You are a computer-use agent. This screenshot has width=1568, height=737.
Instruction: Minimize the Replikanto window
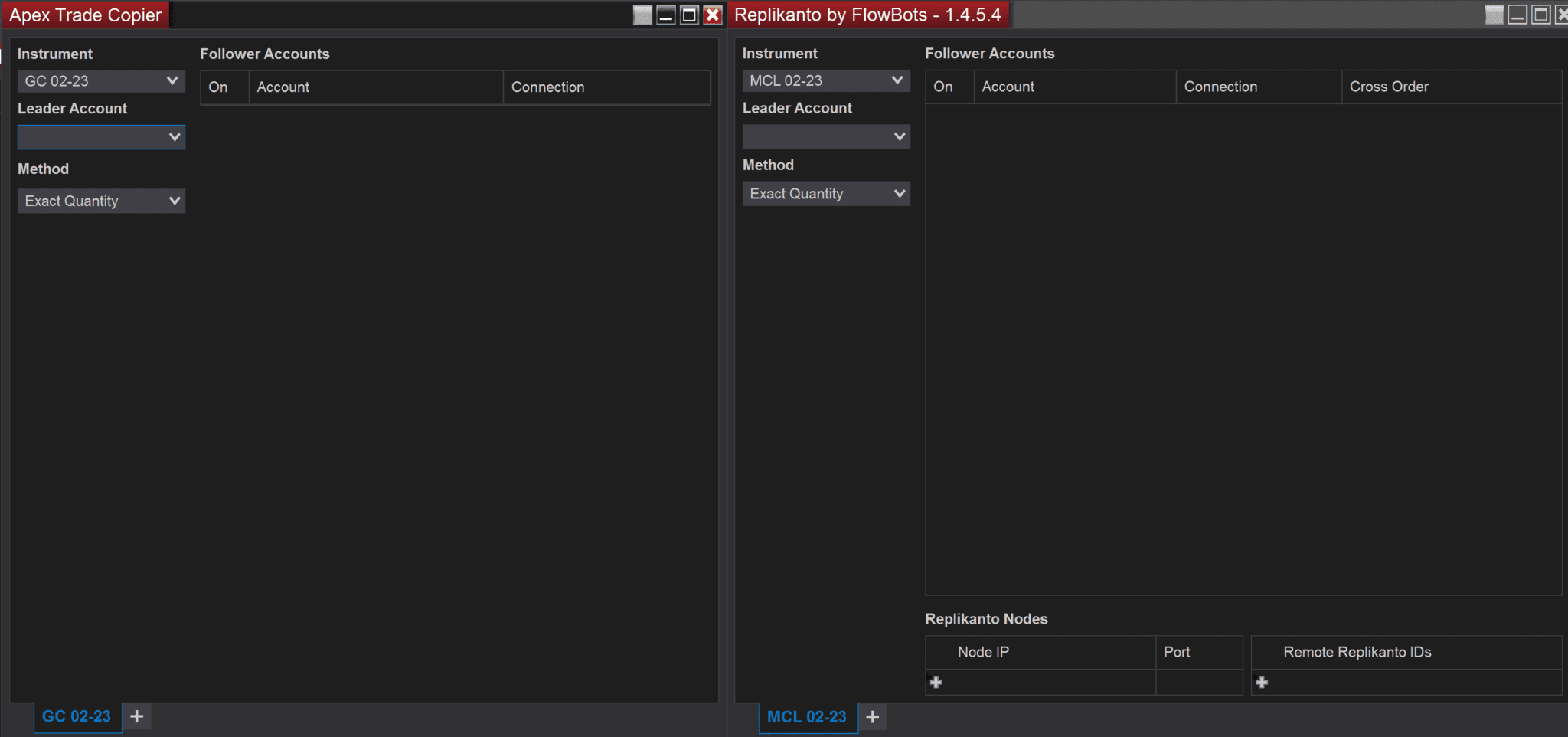coord(1517,15)
